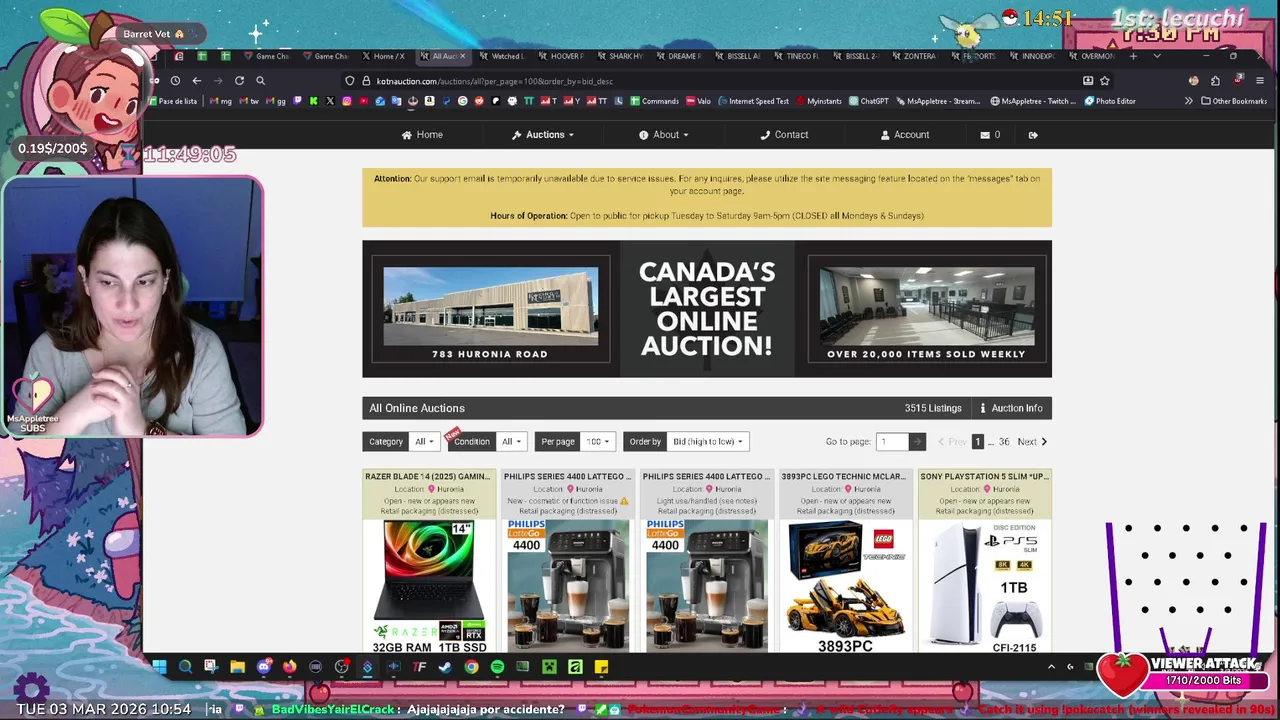Open Discord from taskbar

tap(264, 667)
